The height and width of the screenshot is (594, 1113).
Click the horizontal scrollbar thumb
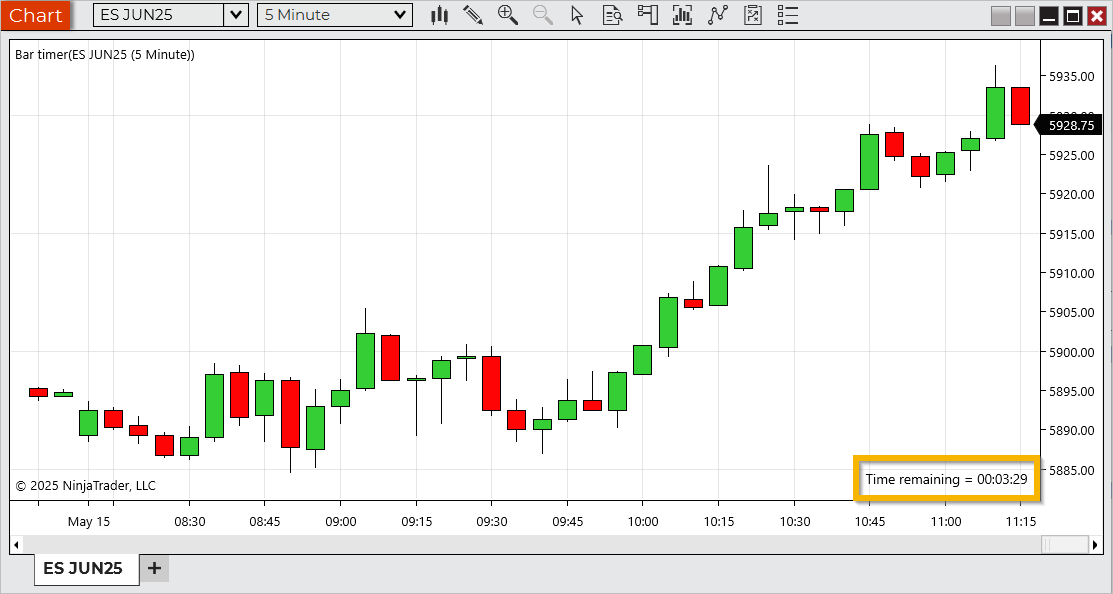tap(1063, 543)
